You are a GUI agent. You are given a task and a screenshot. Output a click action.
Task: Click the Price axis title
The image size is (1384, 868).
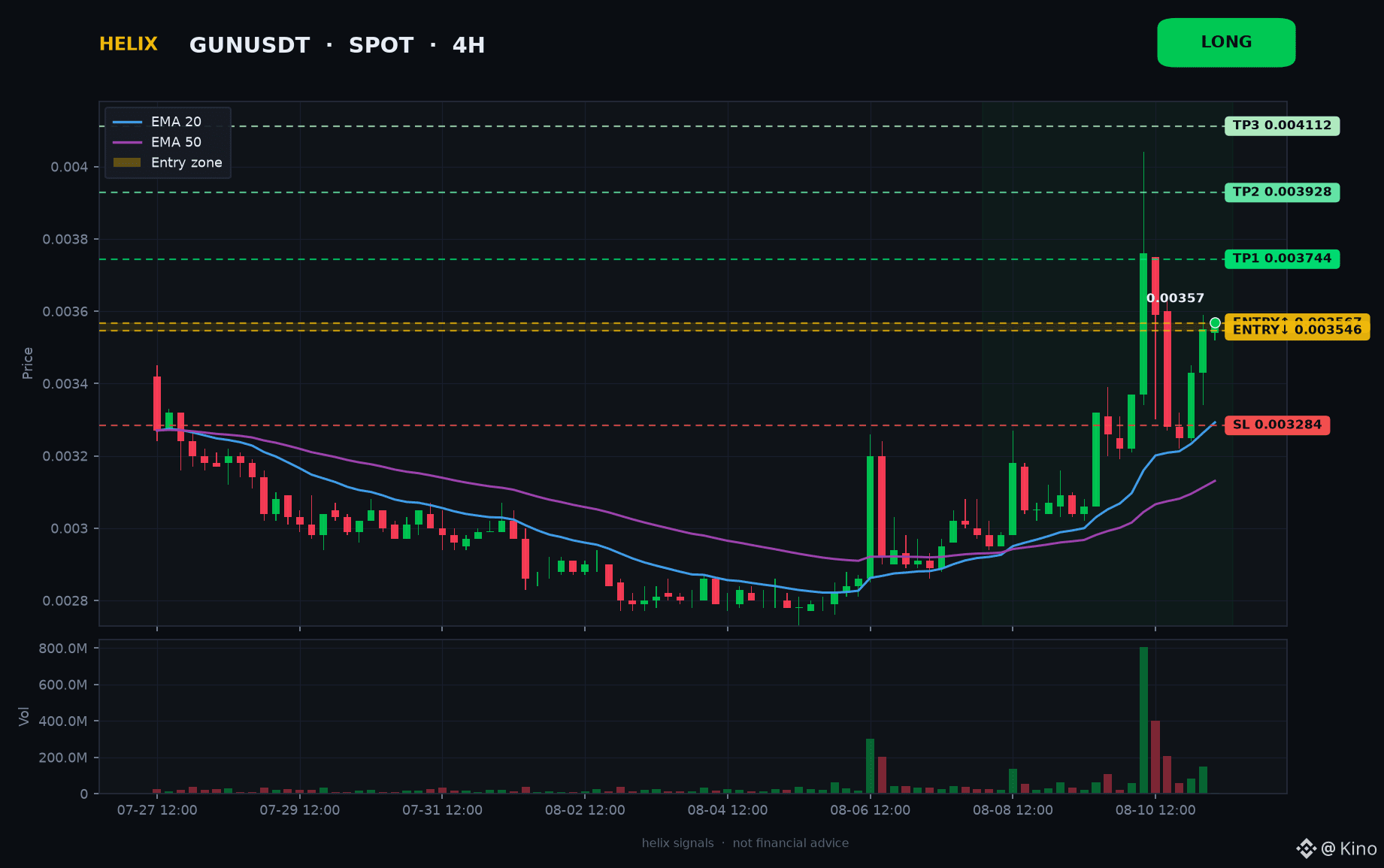pos(28,363)
